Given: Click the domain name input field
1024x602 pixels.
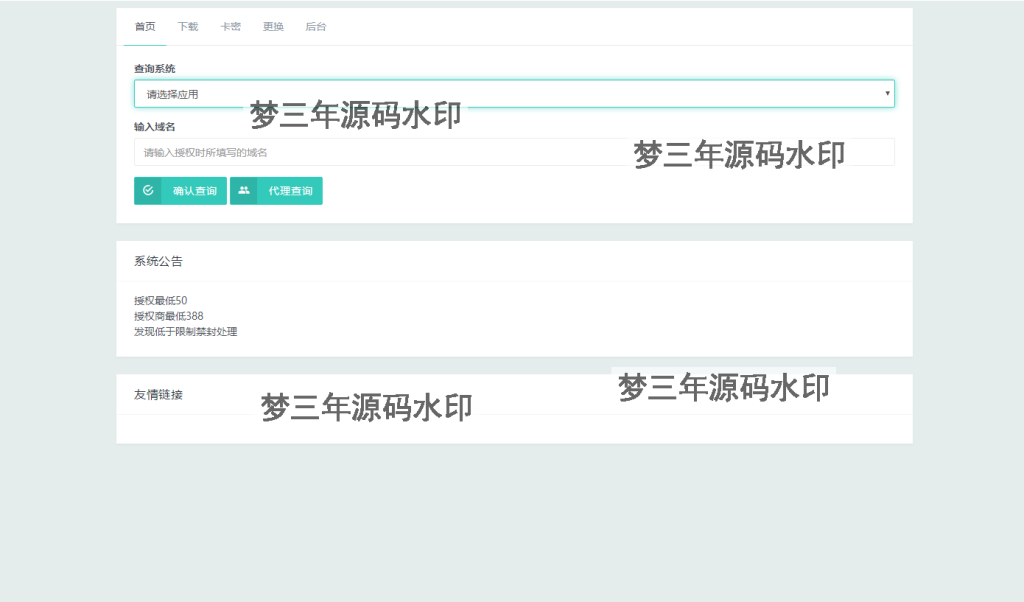Looking at the screenshot, I should [514, 152].
